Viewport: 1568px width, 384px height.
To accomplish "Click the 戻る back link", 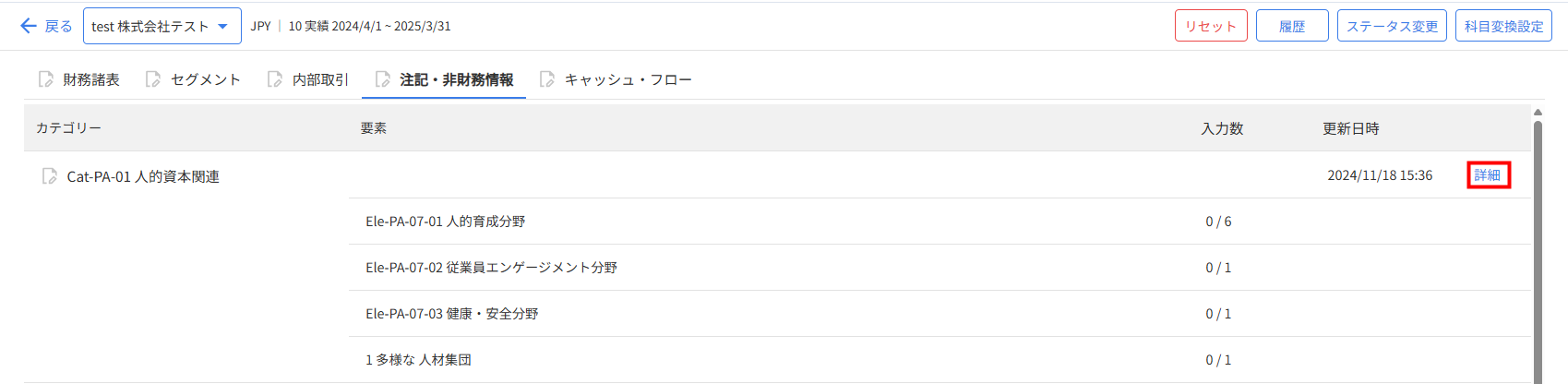I will (58, 26).
